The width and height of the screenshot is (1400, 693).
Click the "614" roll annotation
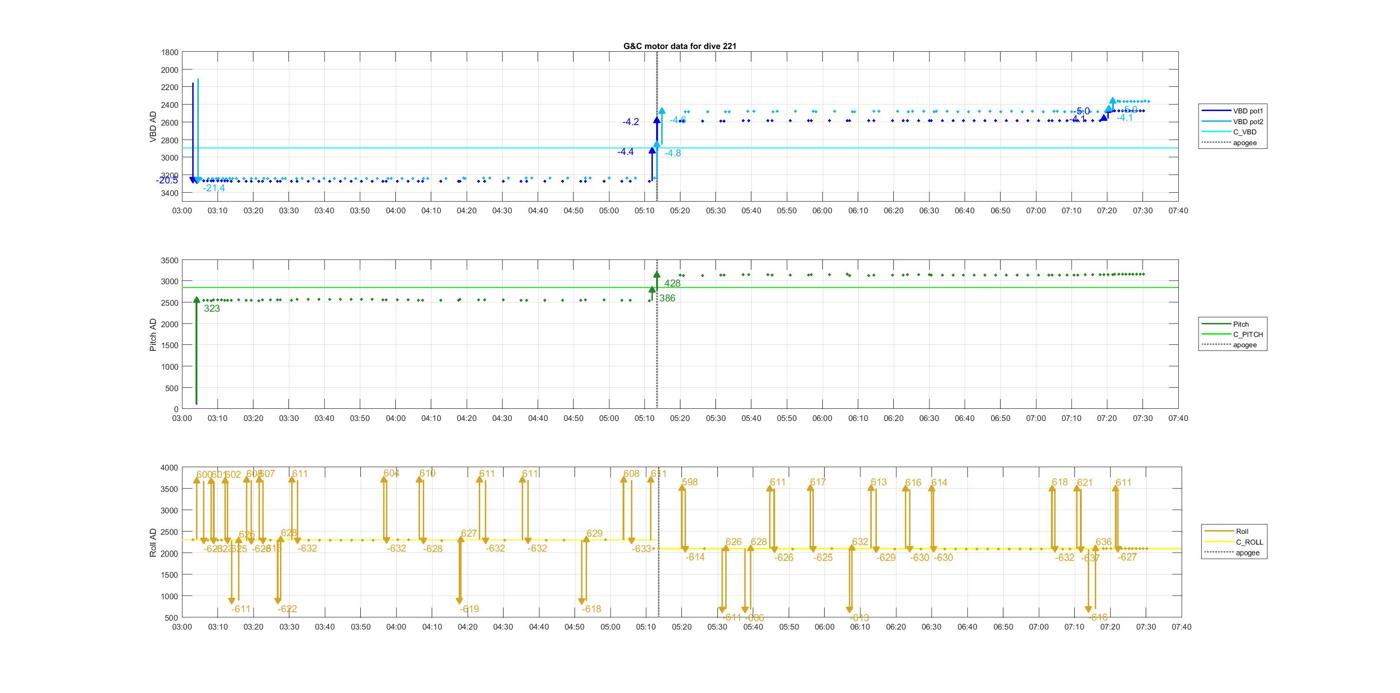pyautogui.click(x=939, y=483)
